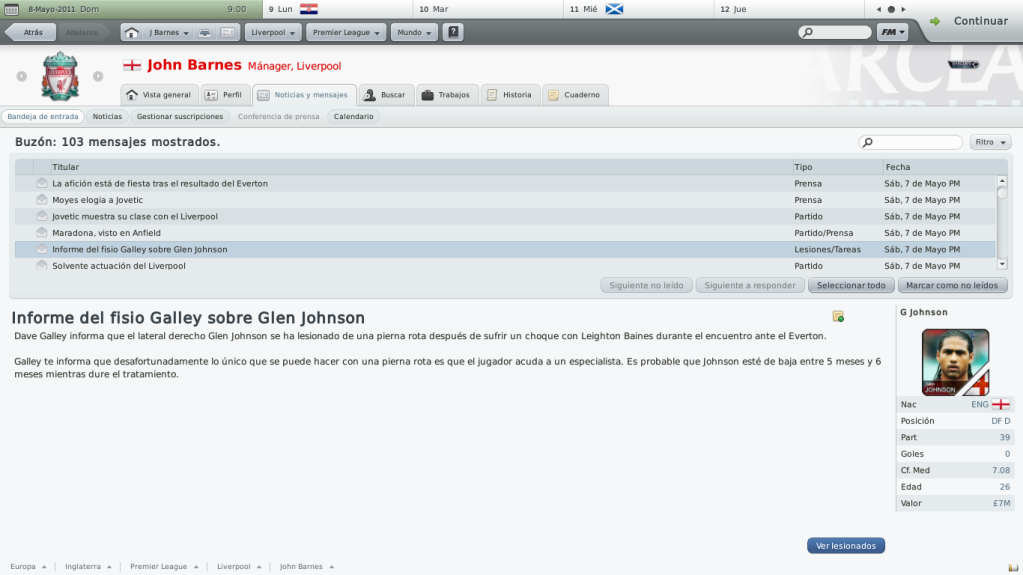Expand the Europa menu in the bottom bar
Image resolution: width=1023 pixels, height=575 pixels.
(28, 567)
